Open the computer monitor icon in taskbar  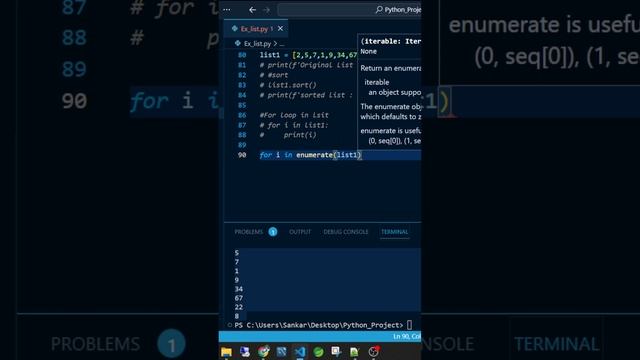tap(245, 351)
